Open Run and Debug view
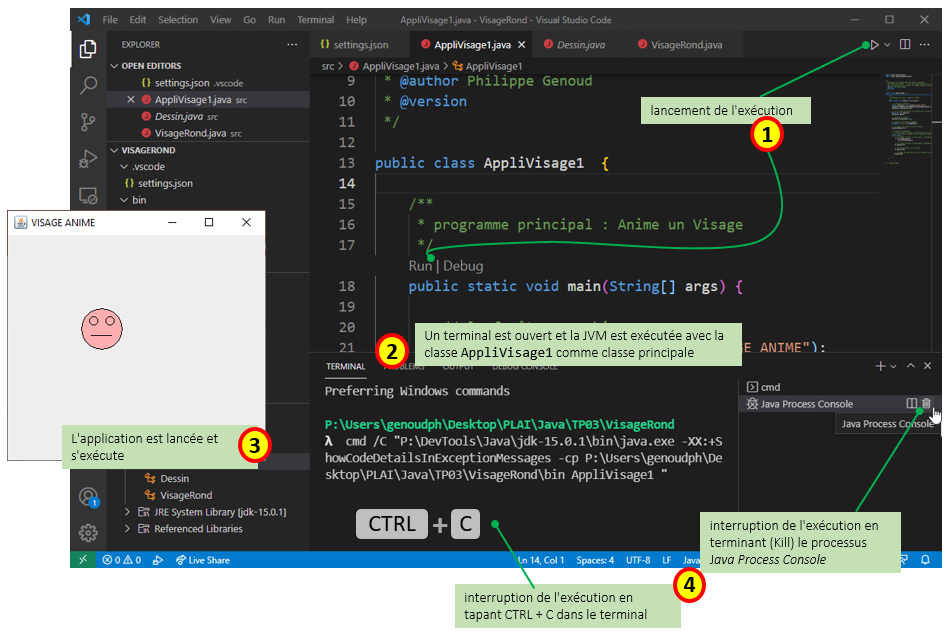The width and height of the screenshot is (948, 634). click(x=88, y=159)
